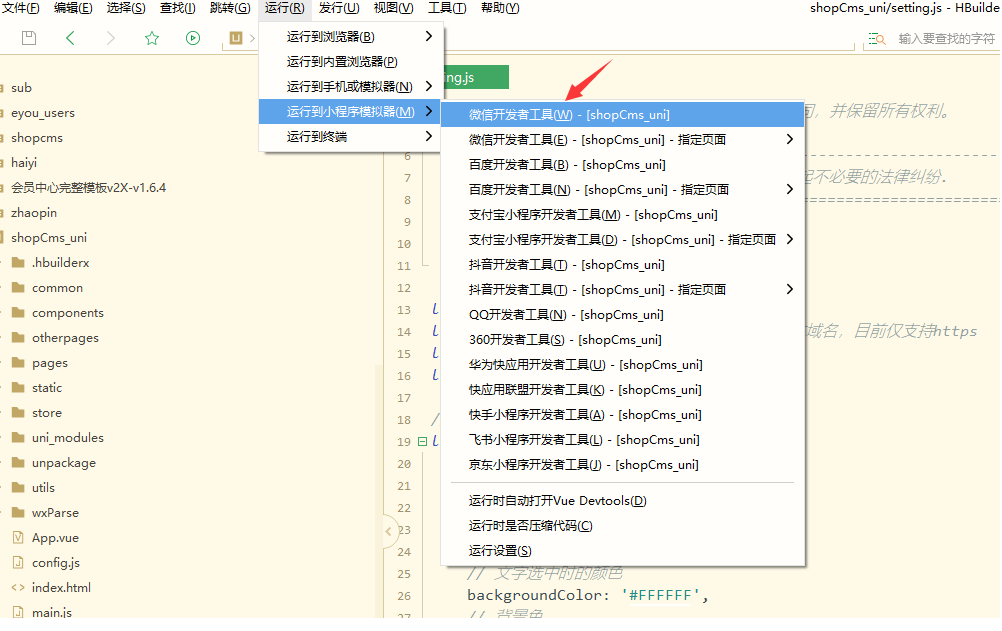Run in 京东小程序开发者工具(J)
1002x631 pixels.
(622, 464)
